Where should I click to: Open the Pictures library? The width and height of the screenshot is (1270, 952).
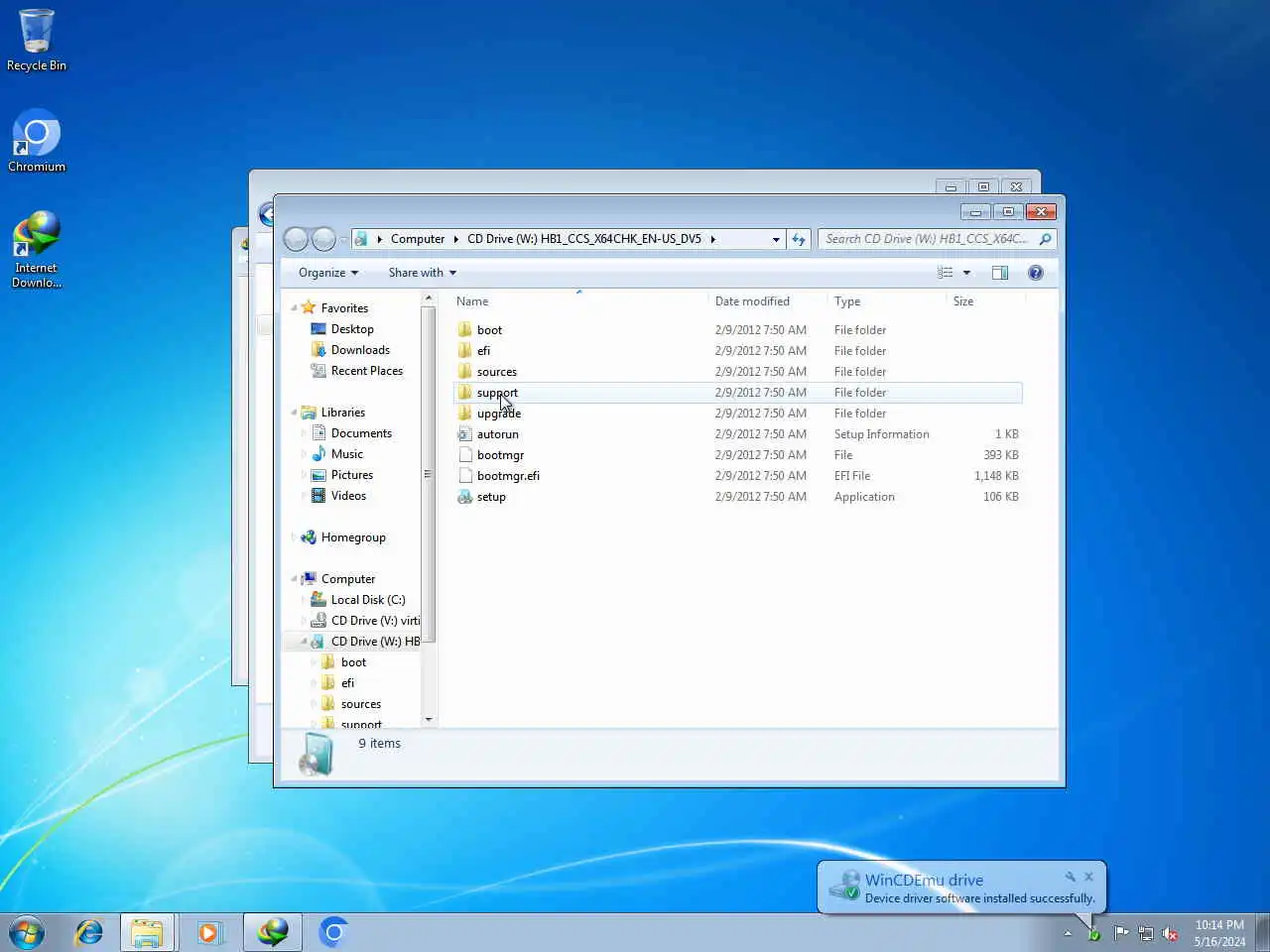[352, 475]
